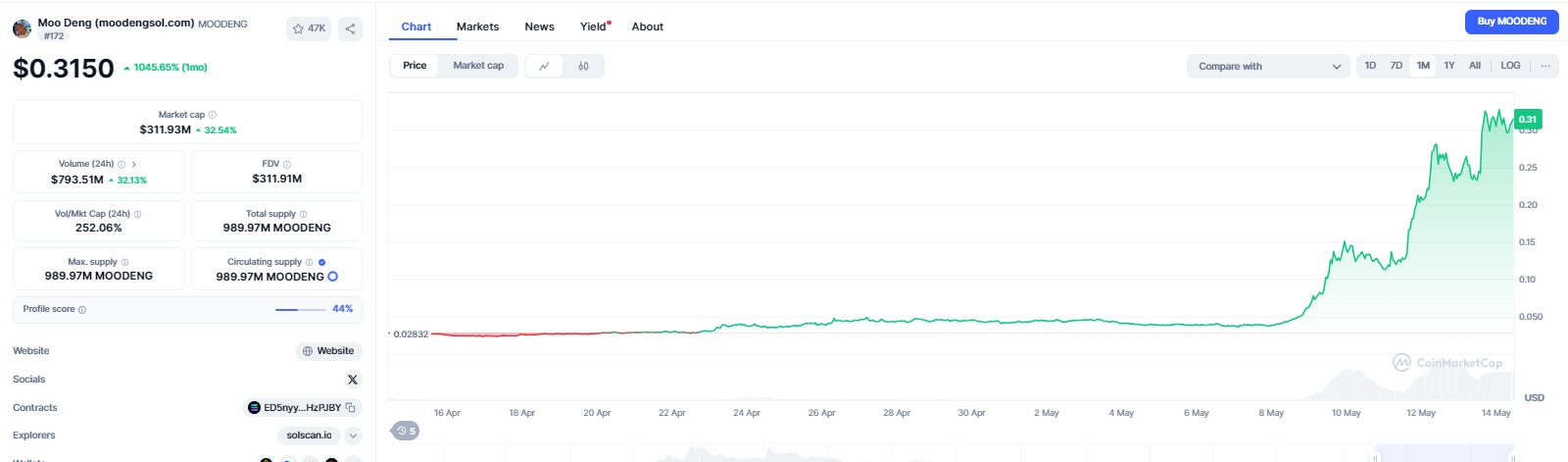Click the share icon button

coord(351,28)
